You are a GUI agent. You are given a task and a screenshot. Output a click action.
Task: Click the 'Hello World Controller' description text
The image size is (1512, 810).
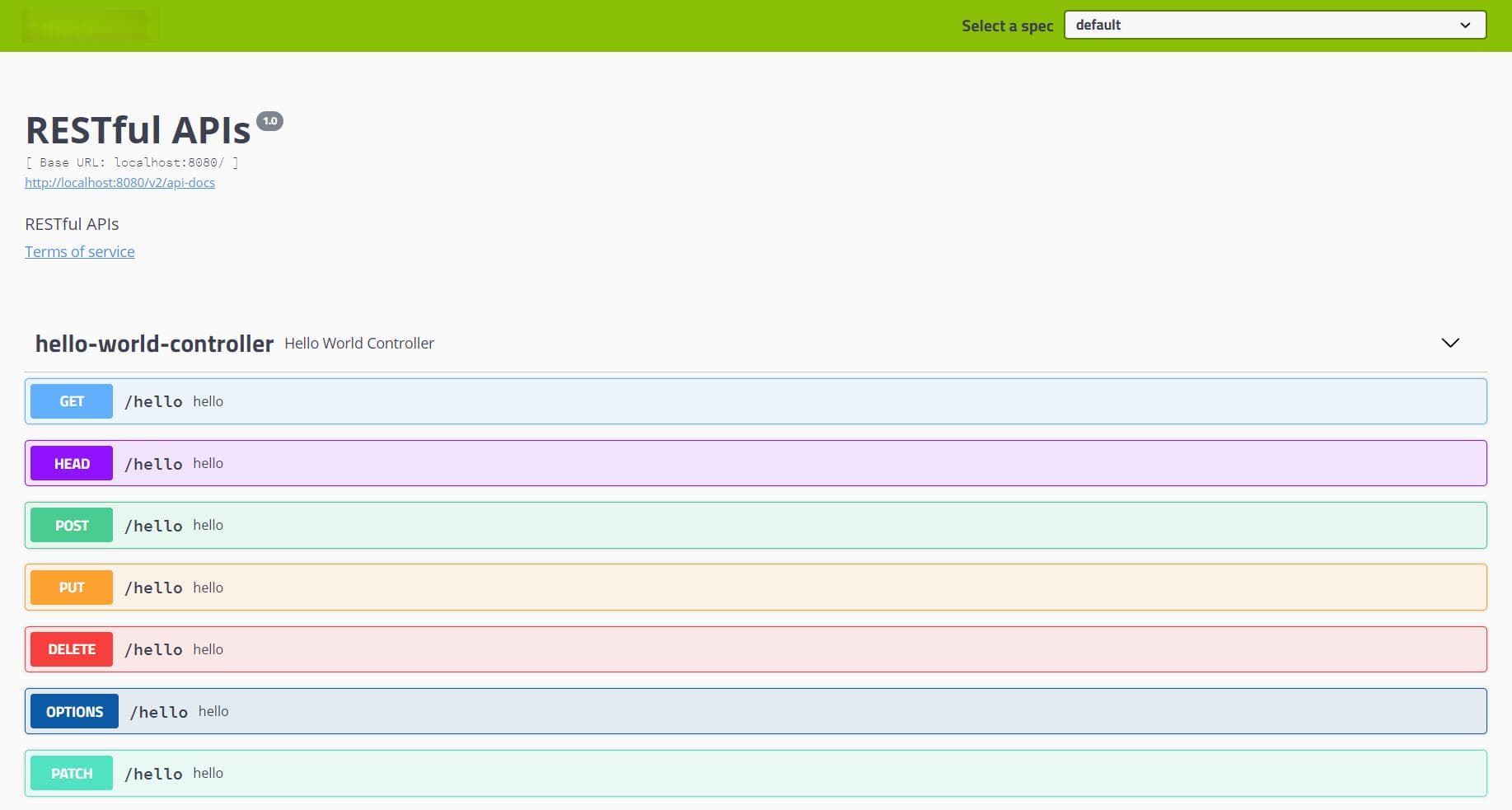pos(359,343)
